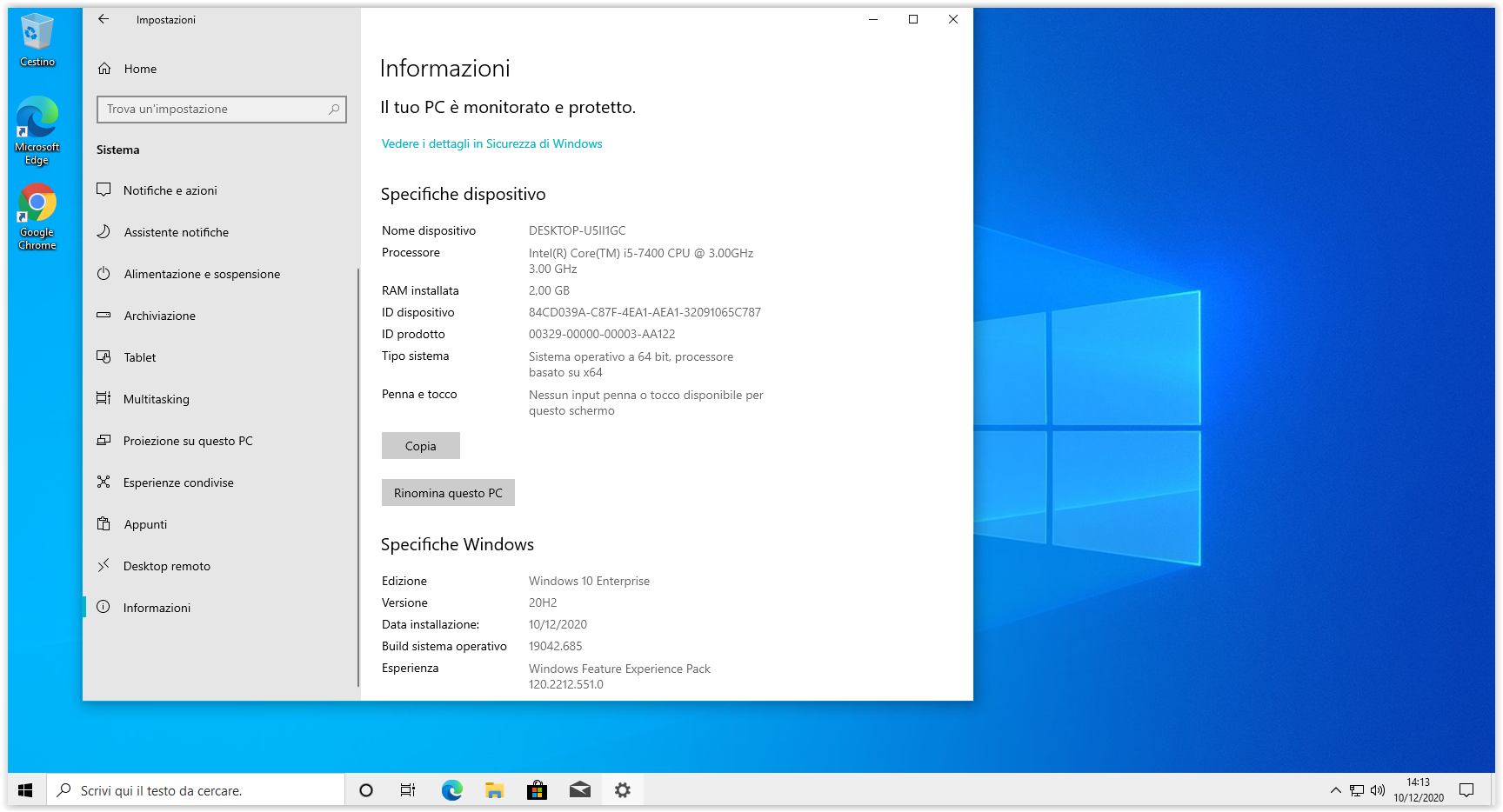Click the moon icon for Assistente notifiche
This screenshot has width=1503, height=812.
[104, 231]
